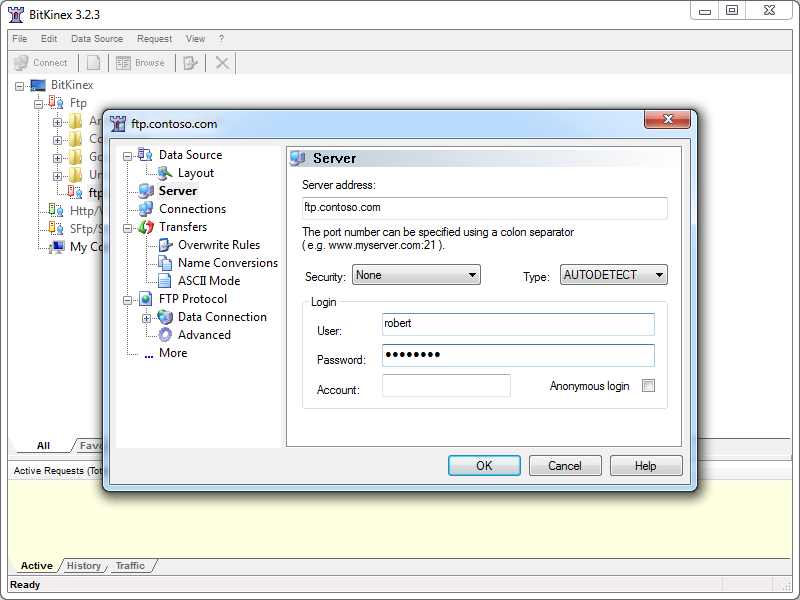Viewport: 800px width, 600px height.
Task: Open the Security dropdown set to None
Action: pos(416,275)
